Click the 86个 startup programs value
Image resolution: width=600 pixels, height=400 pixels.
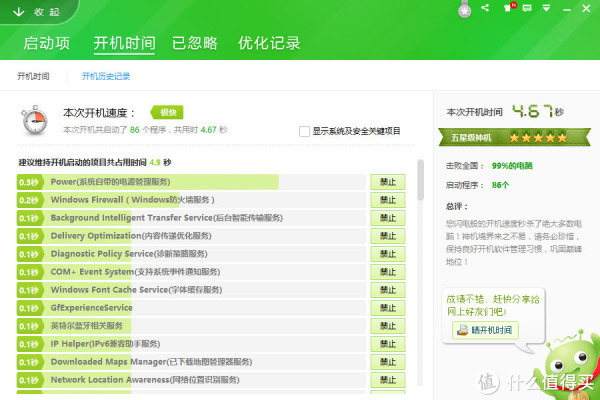click(x=501, y=185)
